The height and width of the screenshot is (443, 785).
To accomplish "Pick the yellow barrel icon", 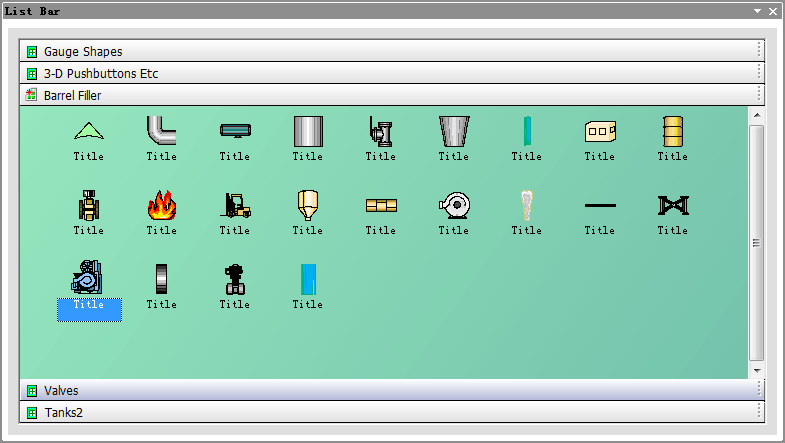I will (672, 131).
